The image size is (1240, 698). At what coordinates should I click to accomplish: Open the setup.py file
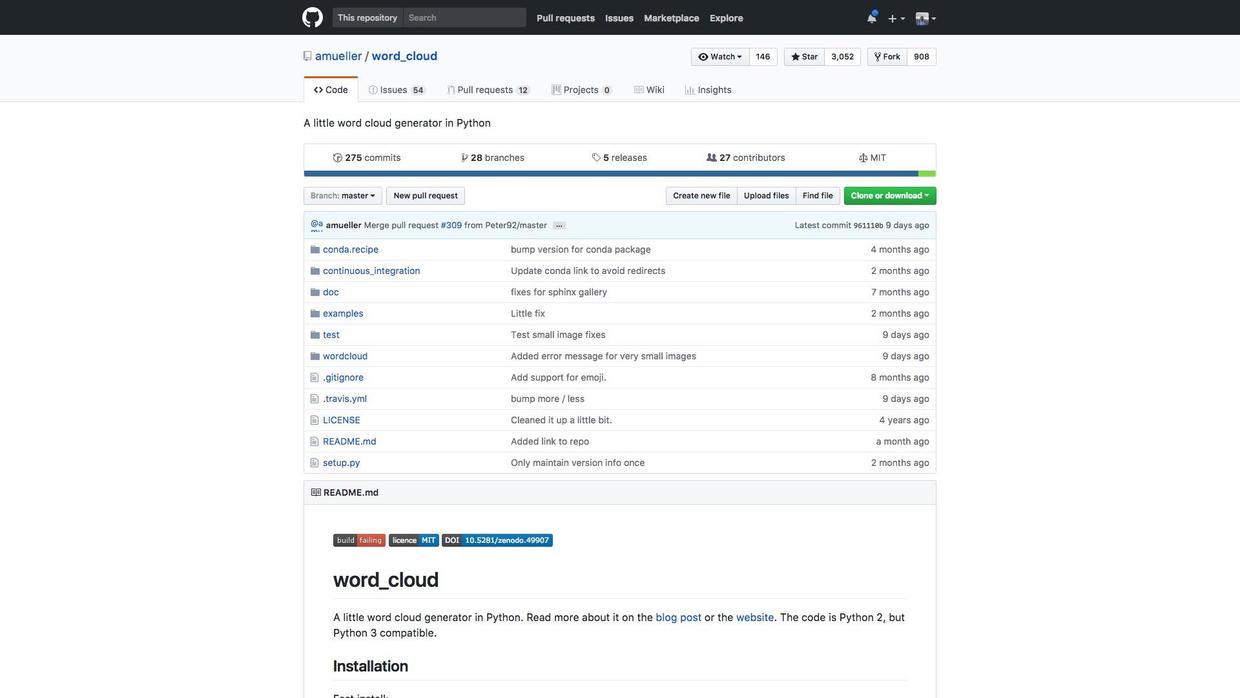[341, 463]
